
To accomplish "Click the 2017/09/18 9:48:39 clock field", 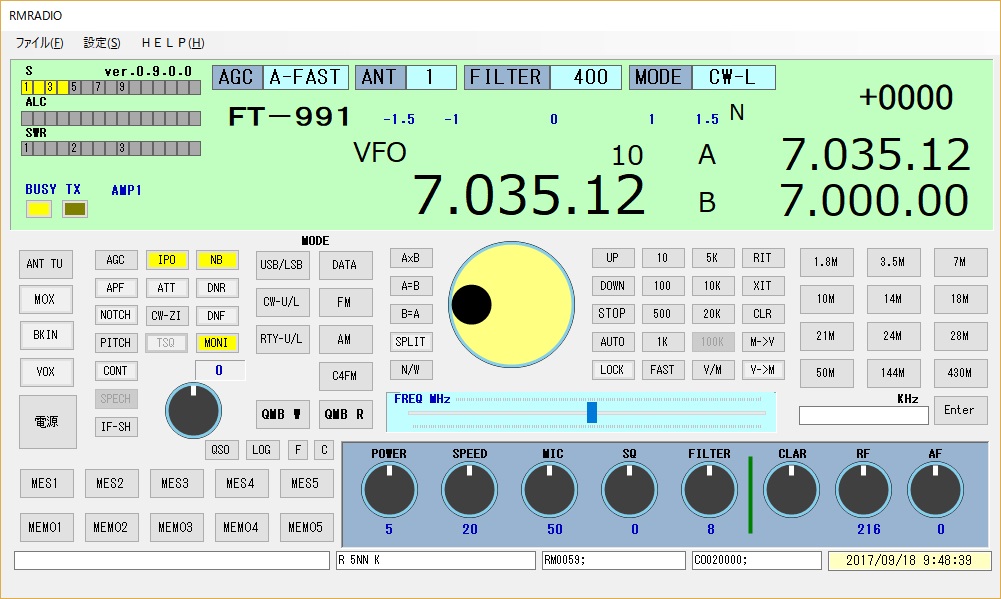I will [x=910, y=561].
